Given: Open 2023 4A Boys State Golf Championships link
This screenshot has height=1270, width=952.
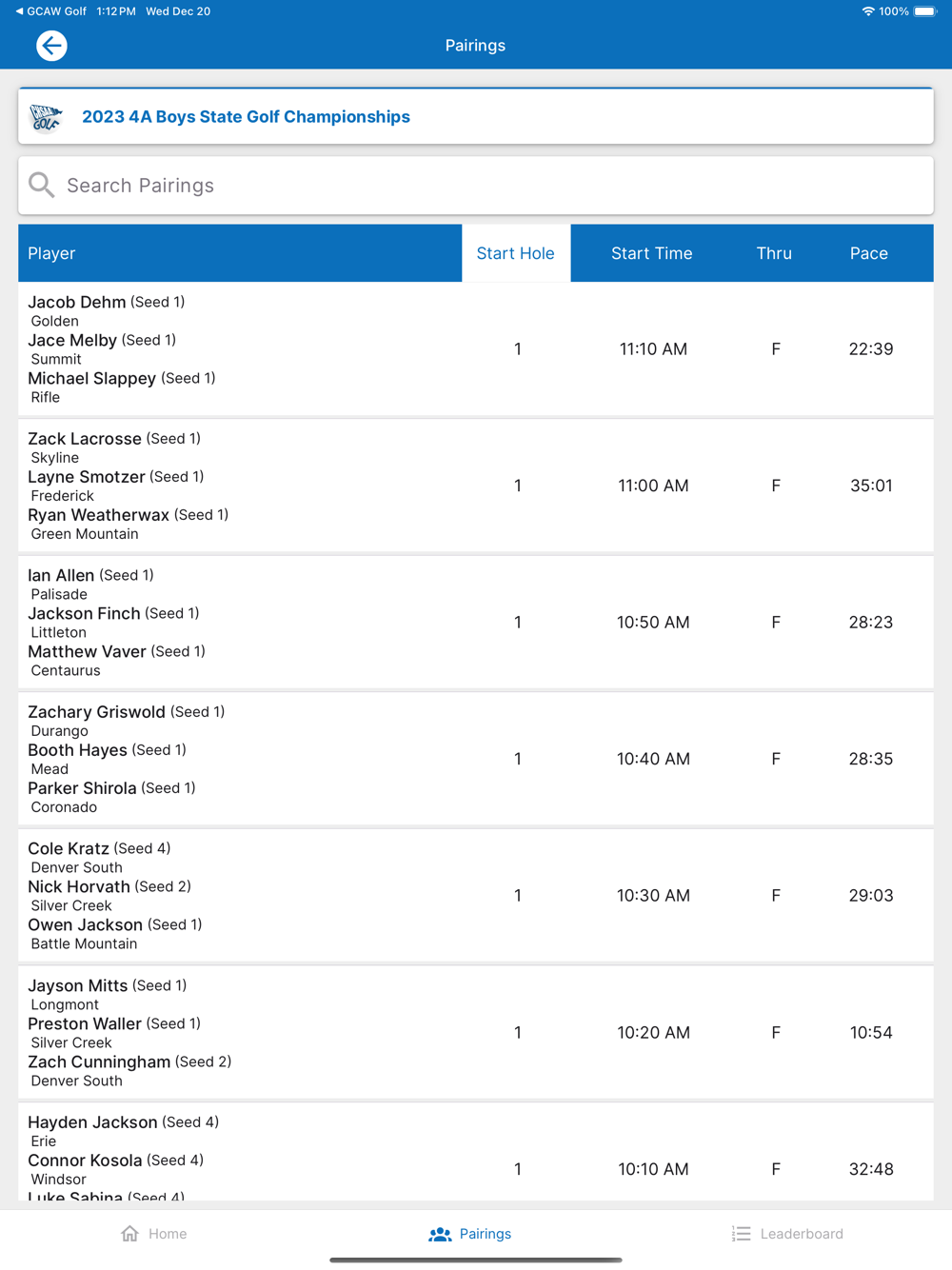Looking at the screenshot, I should [x=246, y=117].
